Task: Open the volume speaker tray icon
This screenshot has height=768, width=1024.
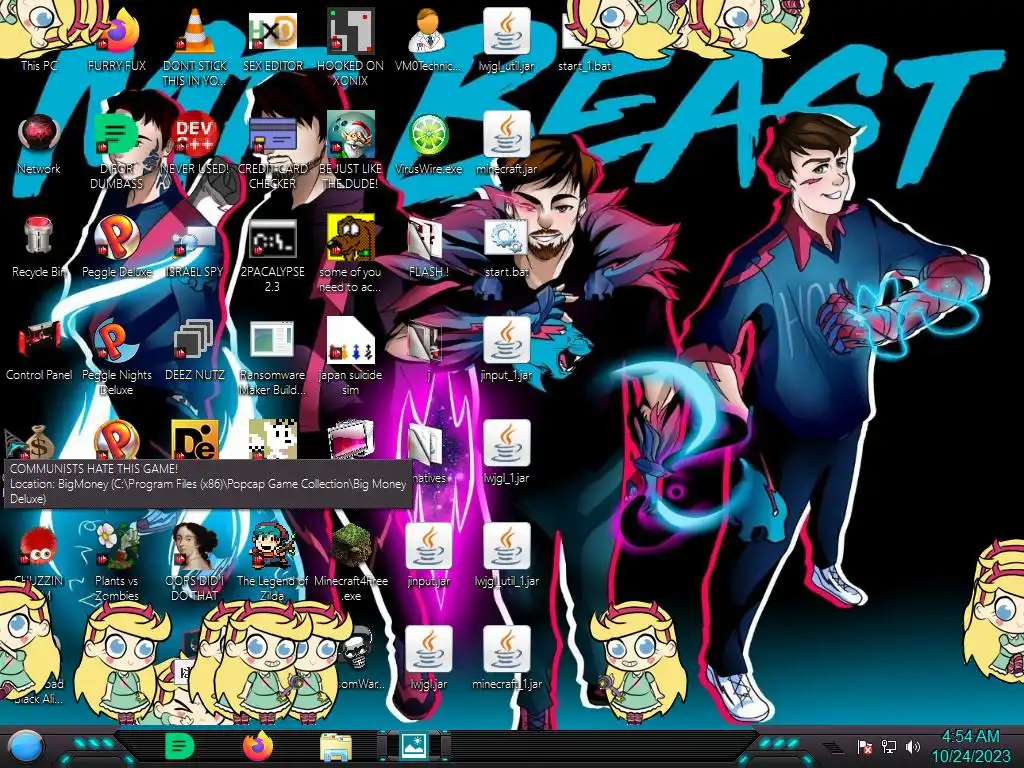Action: coord(912,746)
